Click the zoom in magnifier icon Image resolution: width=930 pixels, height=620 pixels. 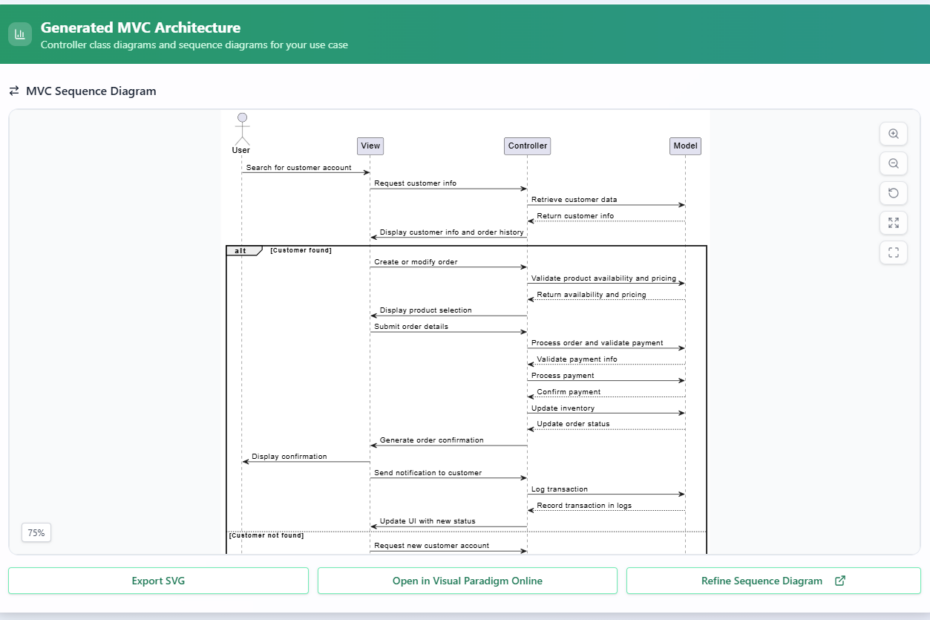893,133
